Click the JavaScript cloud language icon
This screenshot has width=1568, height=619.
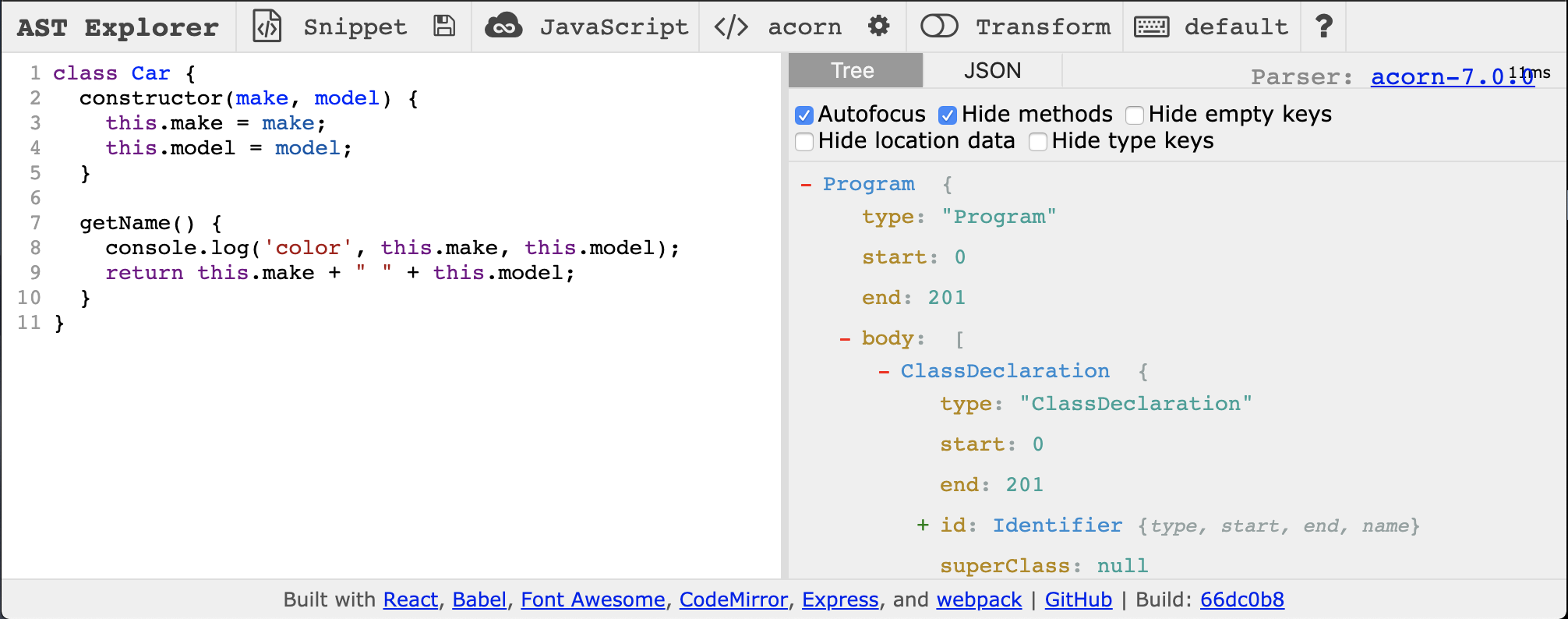point(503,27)
